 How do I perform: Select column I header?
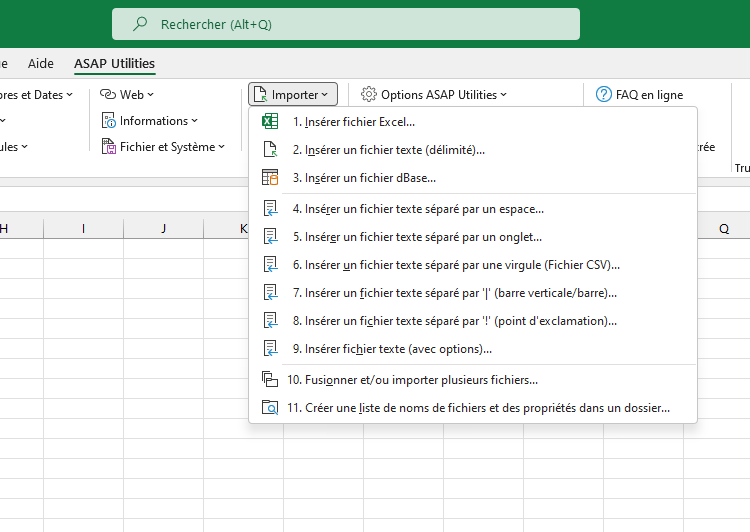tap(83, 229)
